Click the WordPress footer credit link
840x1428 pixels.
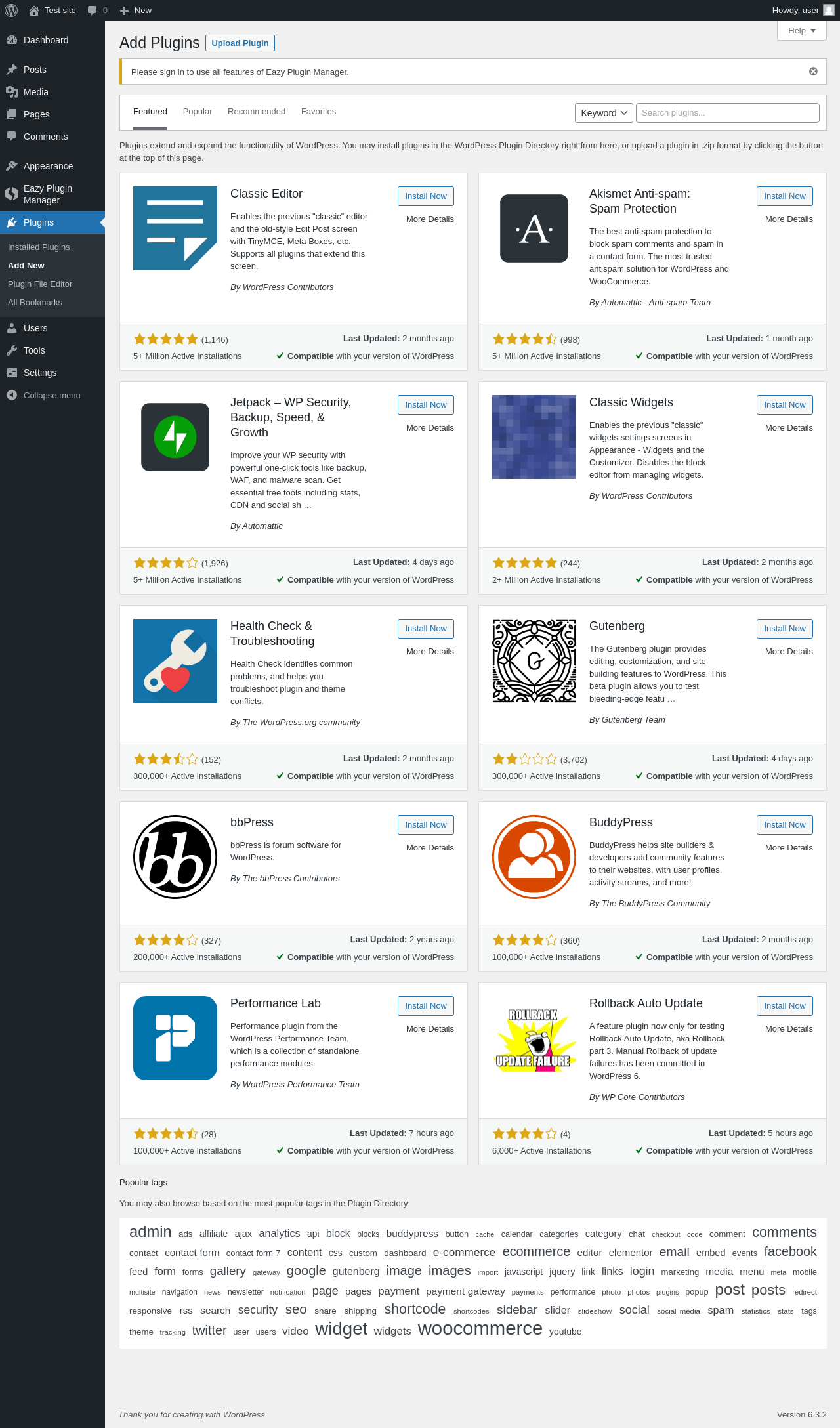(245, 1415)
